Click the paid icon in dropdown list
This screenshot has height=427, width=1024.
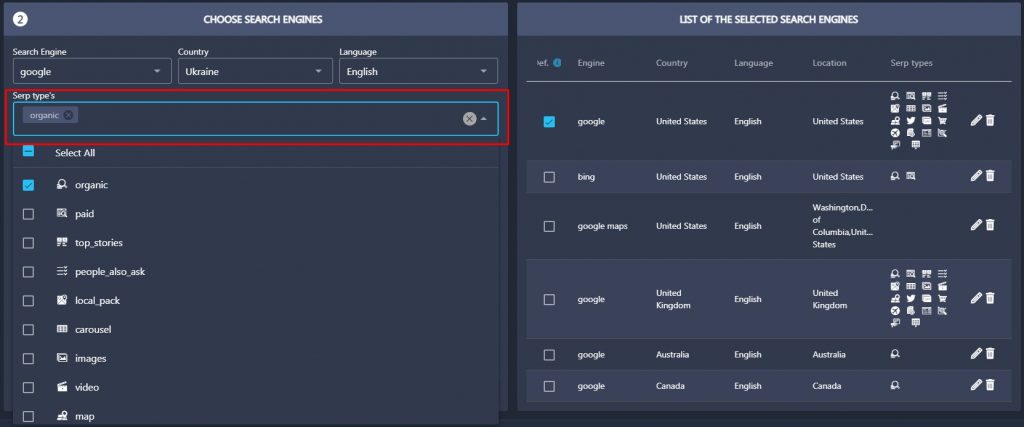(62, 214)
